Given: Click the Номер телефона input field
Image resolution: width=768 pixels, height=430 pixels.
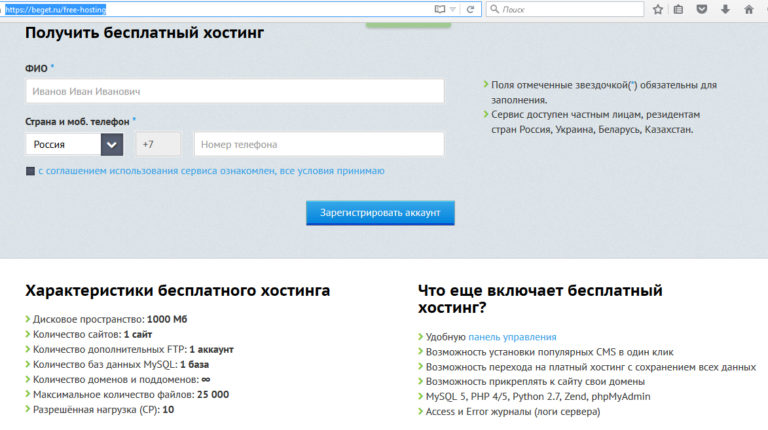Looking at the screenshot, I should coord(318,144).
